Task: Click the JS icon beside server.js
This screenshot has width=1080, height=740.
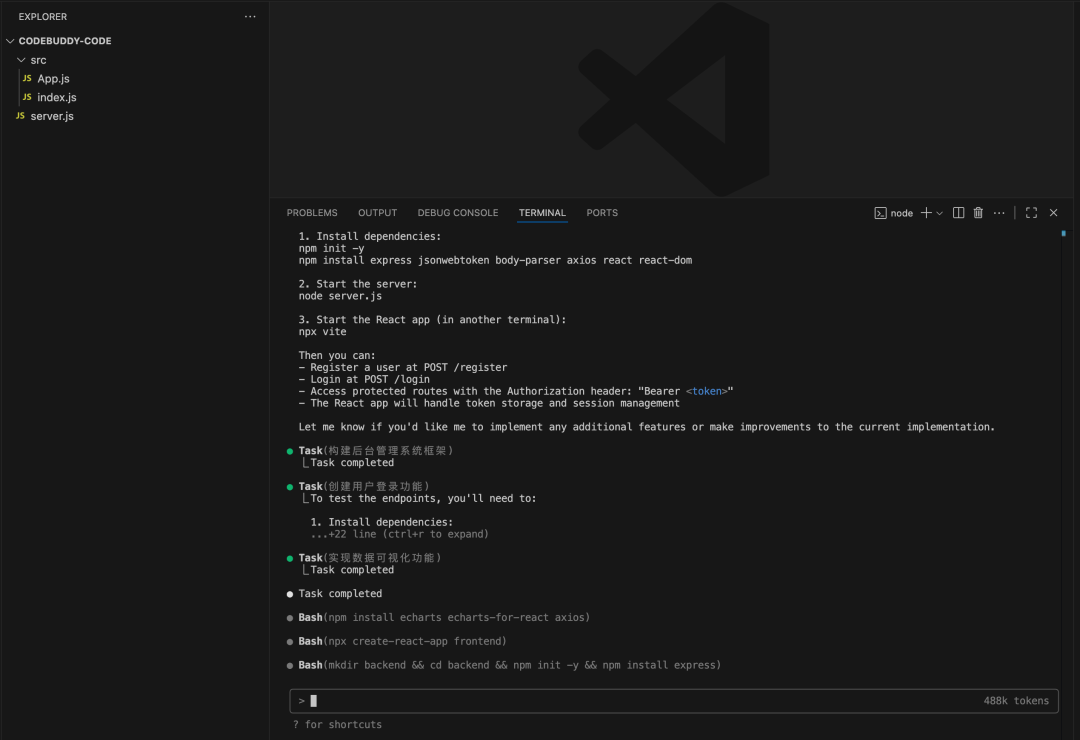Action: pyautogui.click(x=20, y=116)
